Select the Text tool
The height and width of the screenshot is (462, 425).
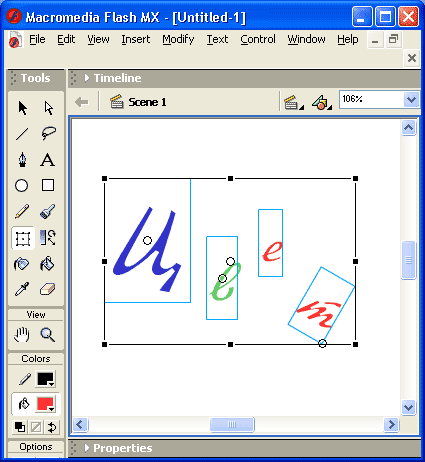click(48, 160)
